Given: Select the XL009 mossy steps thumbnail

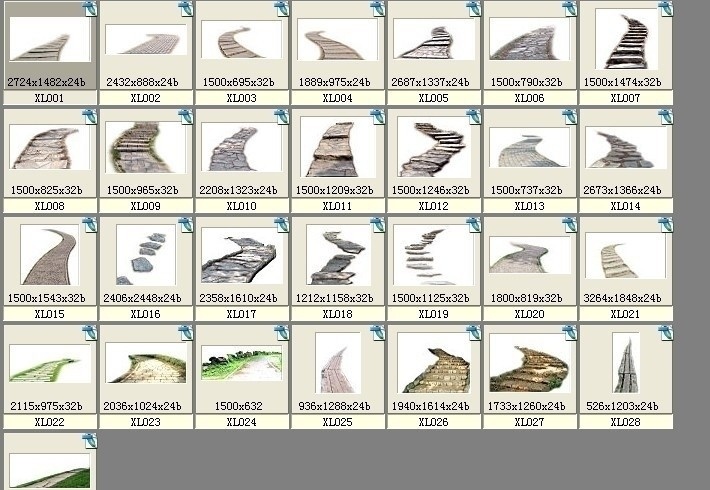Looking at the screenshot, I should click(x=145, y=147).
